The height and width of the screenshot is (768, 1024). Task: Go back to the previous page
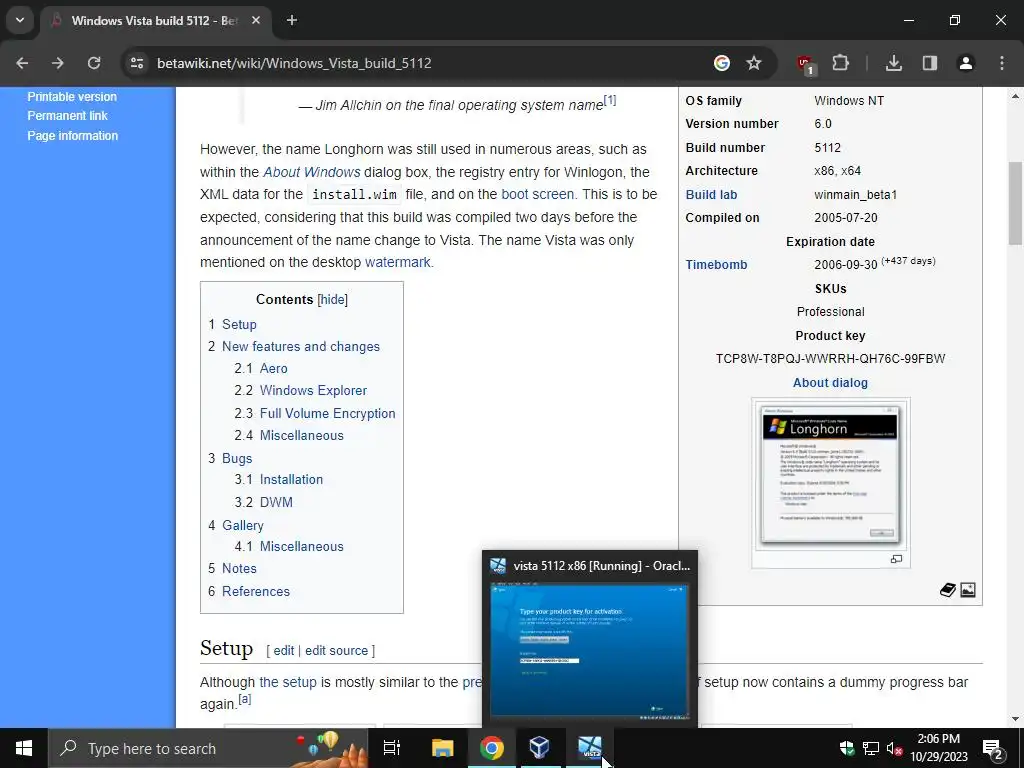pyautogui.click(x=22, y=63)
